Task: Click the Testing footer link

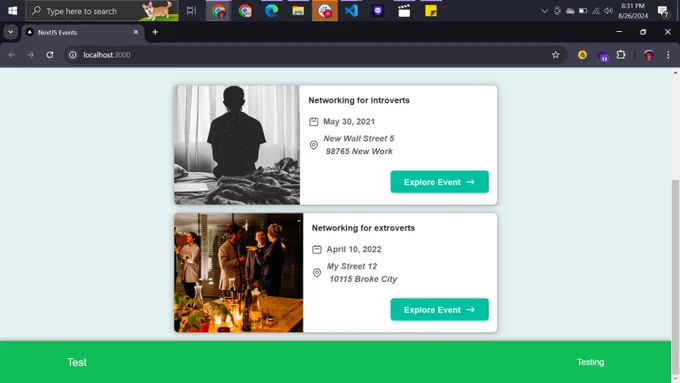Action: 590,362
